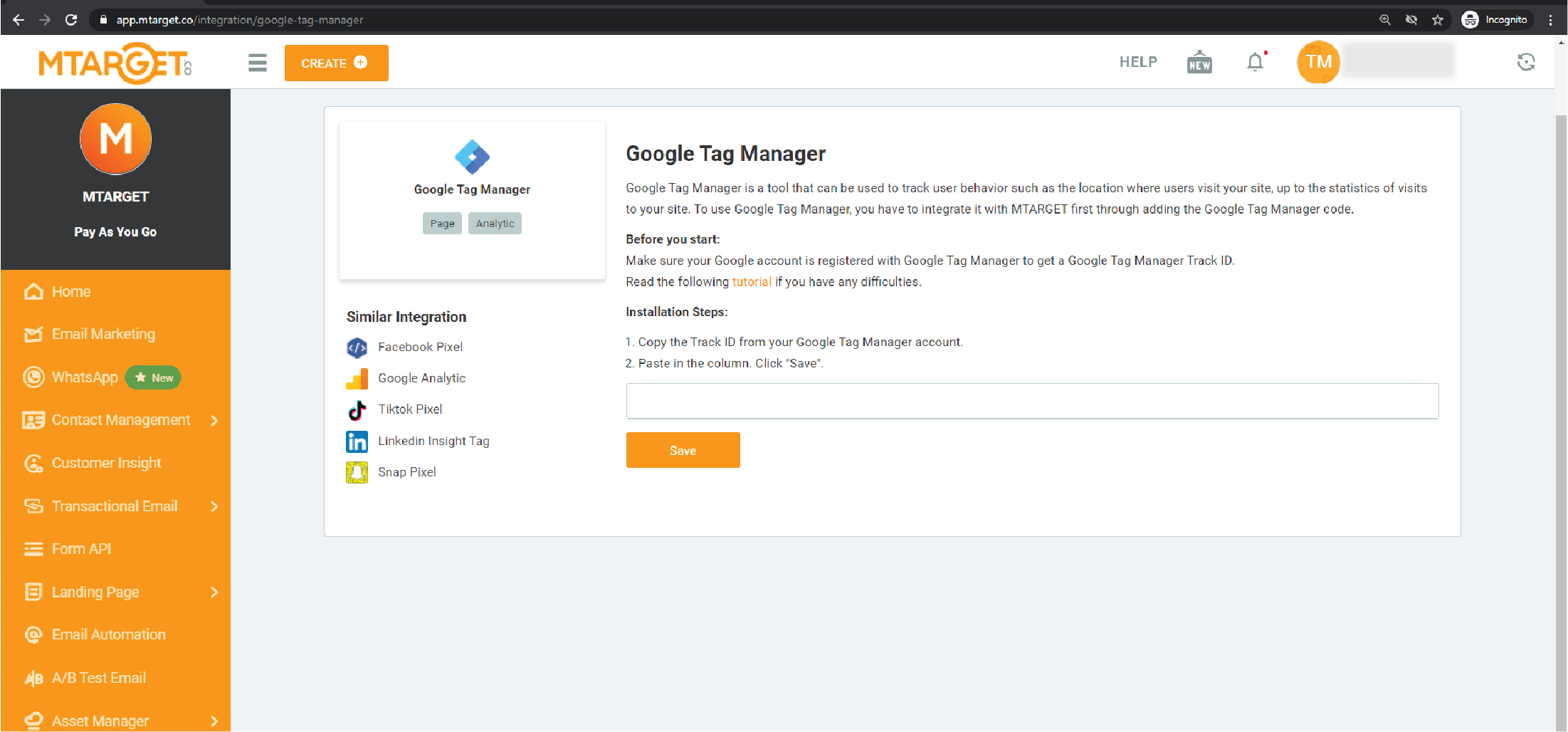This screenshot has height=732, width=1568.
Task: Click the MTARGET logo
Action: [115, 63]
